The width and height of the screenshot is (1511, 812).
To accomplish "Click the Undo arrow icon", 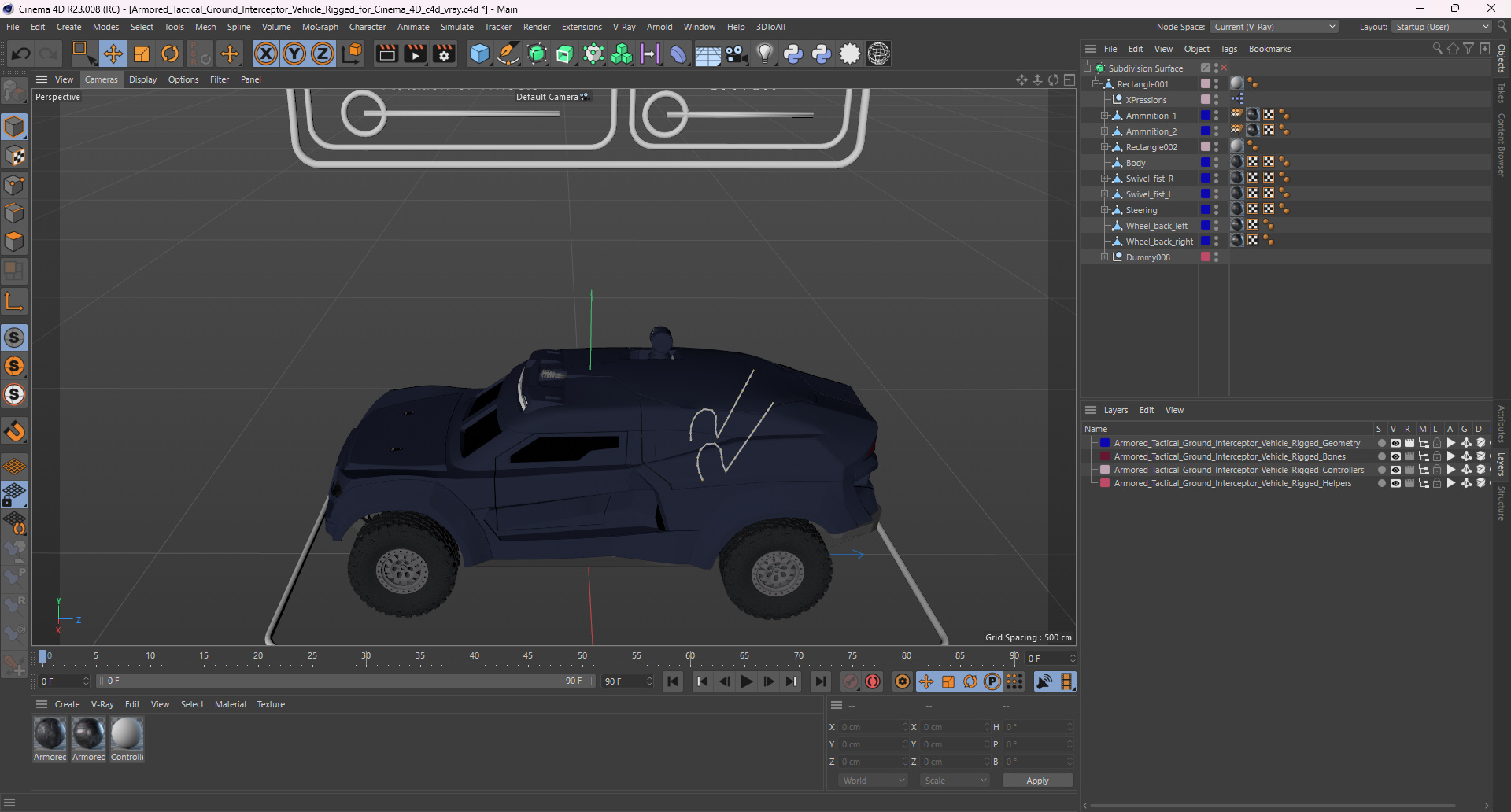I will tap(21, 54).
